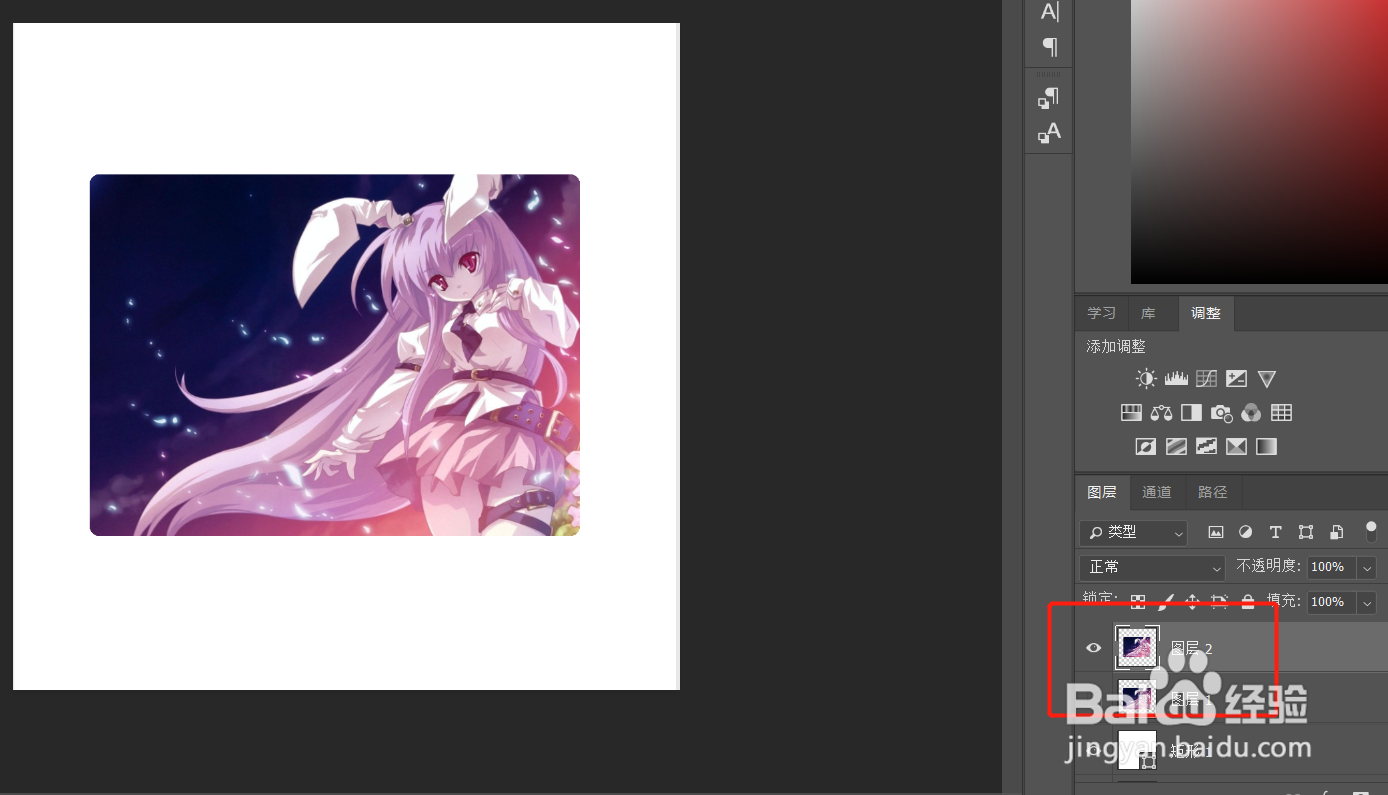Click the 添加调整 heading text
Image resolution: width=1388 pixels, height=795 pixels.
[x=1116, y=346]
